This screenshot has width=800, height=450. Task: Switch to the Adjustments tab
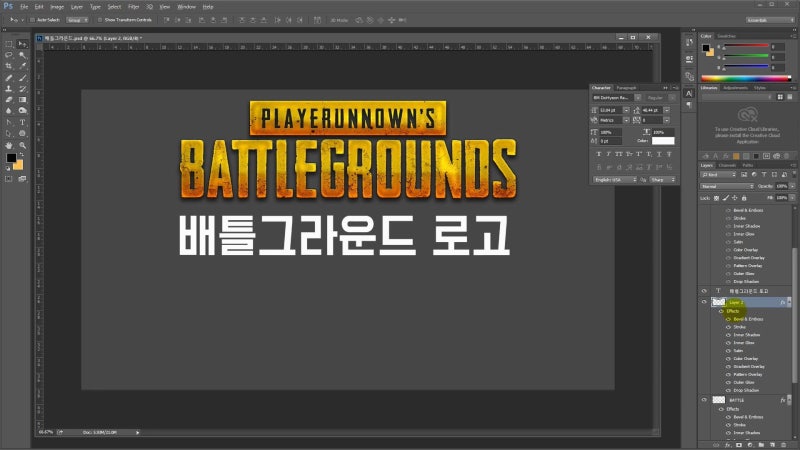point(735,88)
